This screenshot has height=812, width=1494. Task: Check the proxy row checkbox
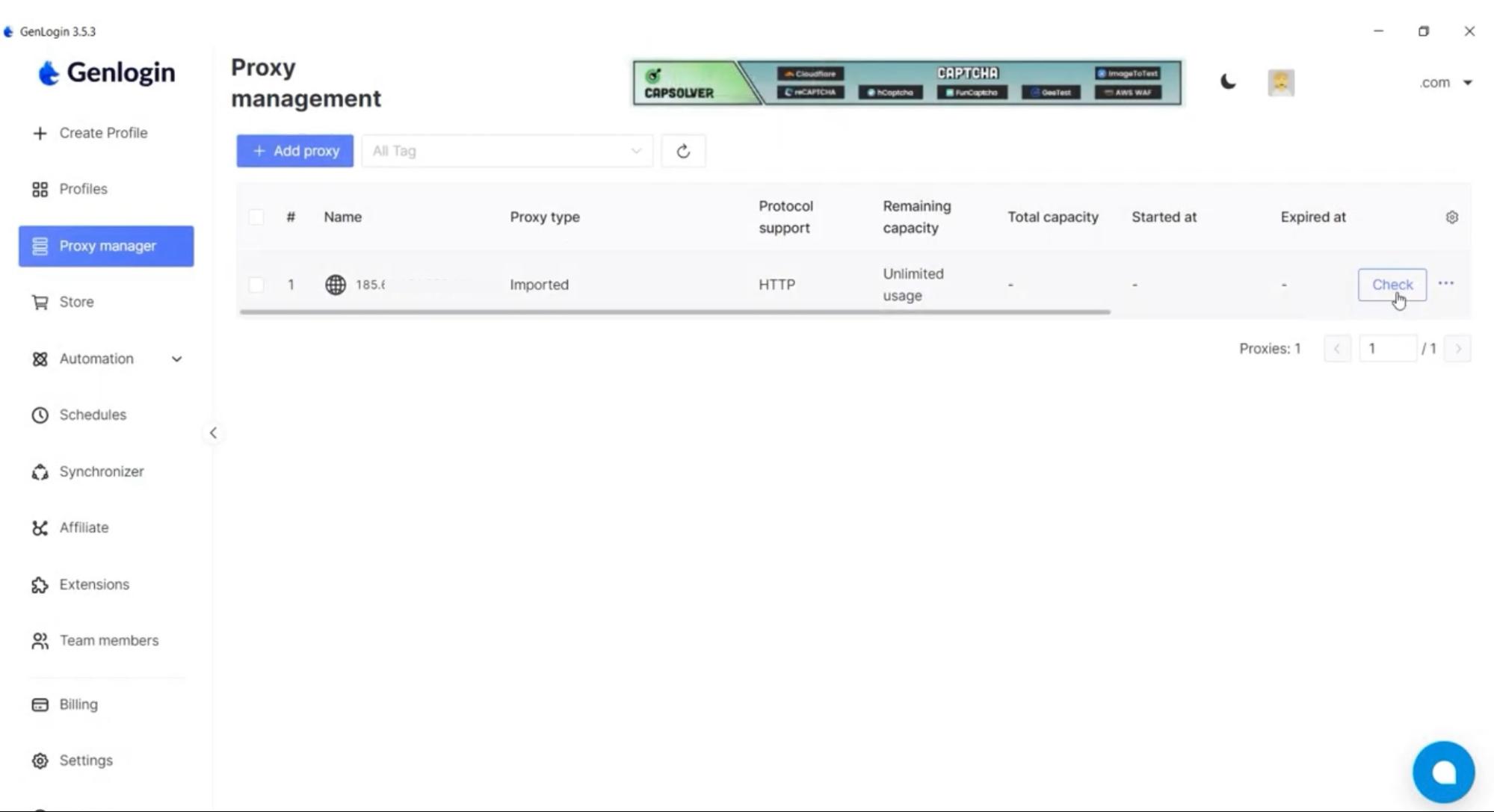(255, 284)
